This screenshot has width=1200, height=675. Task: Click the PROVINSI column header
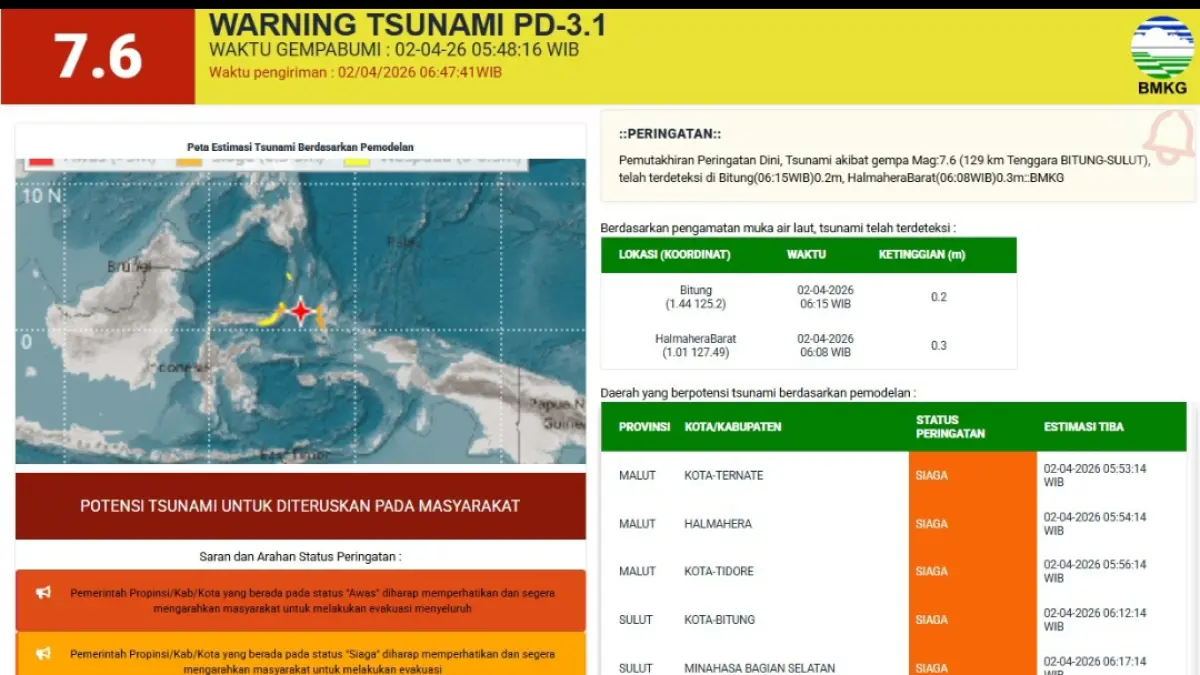pyautogui.click(x=644, y=427)
